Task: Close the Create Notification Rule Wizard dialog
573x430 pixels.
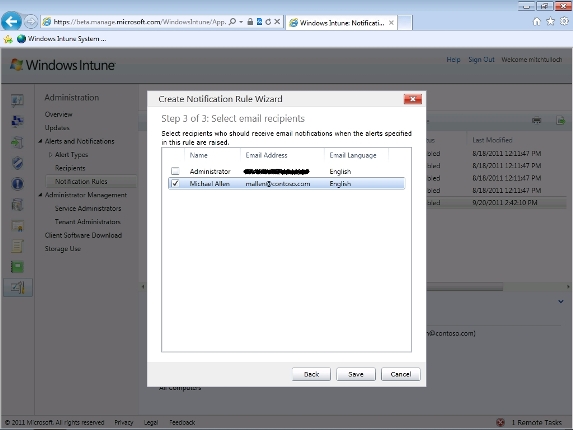Action: tap(413, 99)
